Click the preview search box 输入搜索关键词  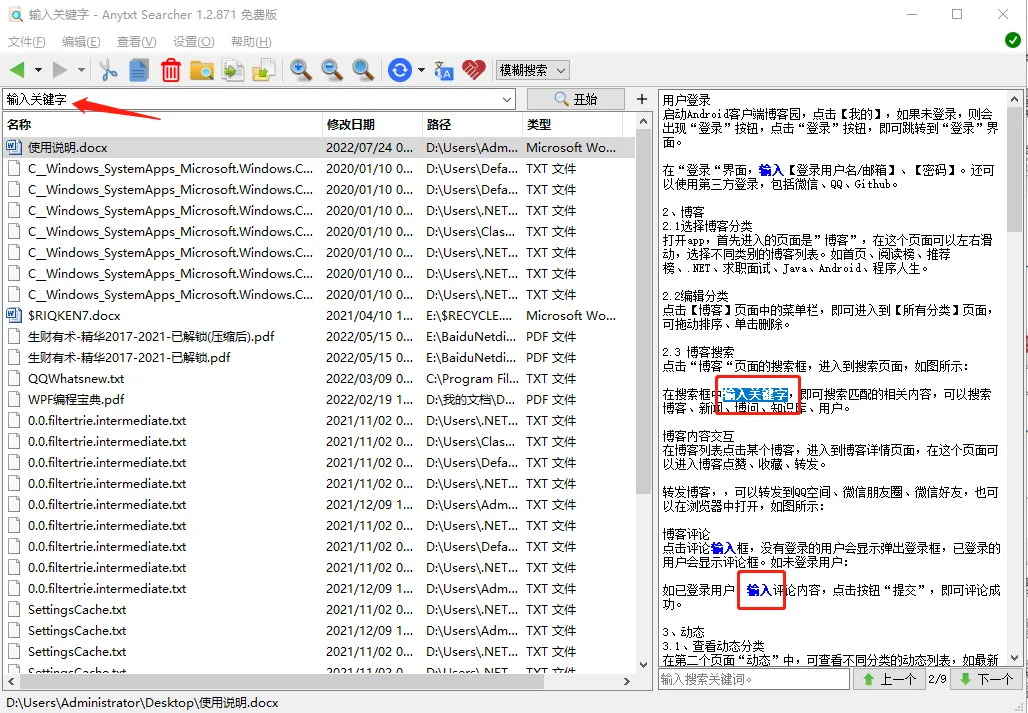[x=754, y=679]
